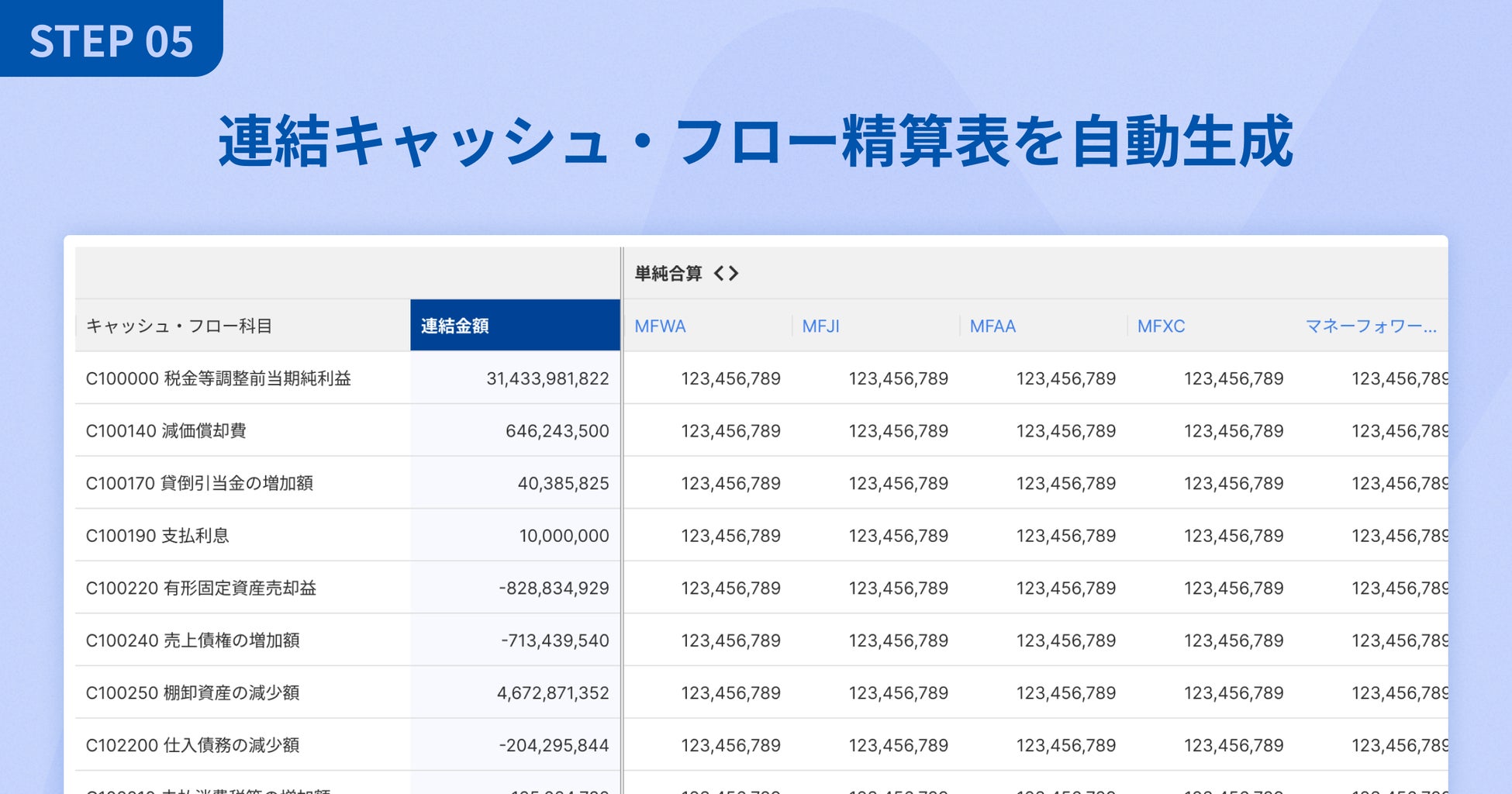The height and width of the screenshot is (794, 1512).
Task: Select the C100240 売上債権の増加額 row
Action: coord(192,640)
